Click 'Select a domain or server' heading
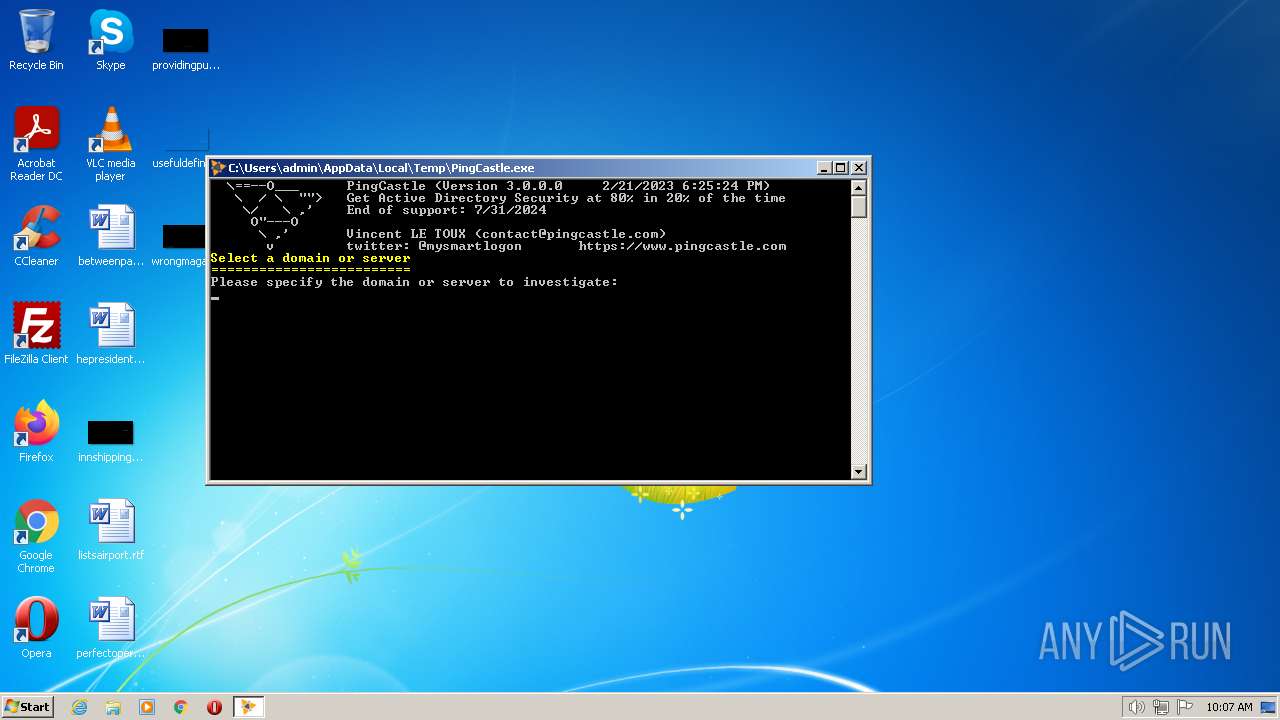Image resolution: width=1280 pixels, height=720 pixels. (310, 258)
